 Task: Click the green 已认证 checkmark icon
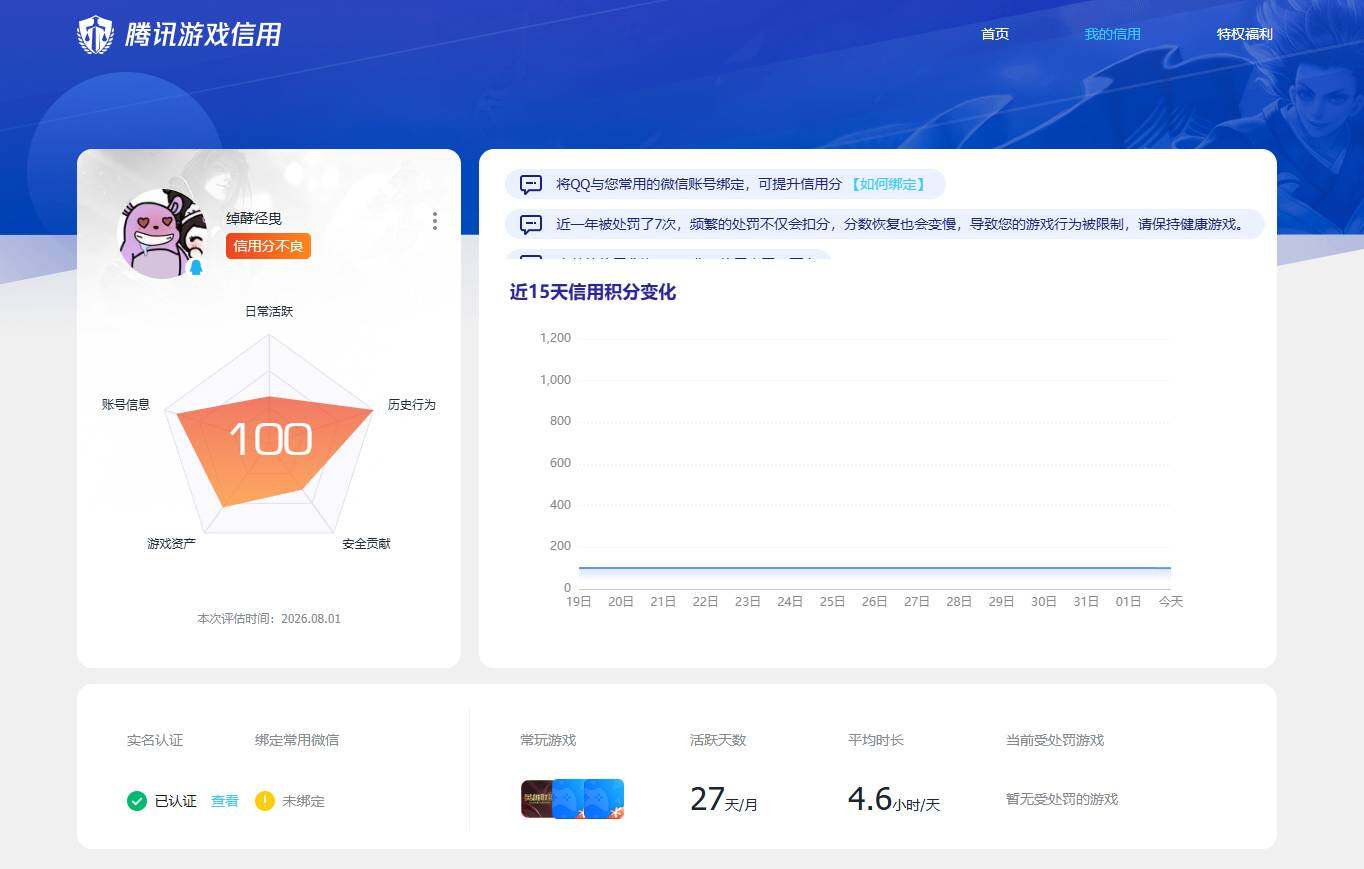click(x=137, y=801)
